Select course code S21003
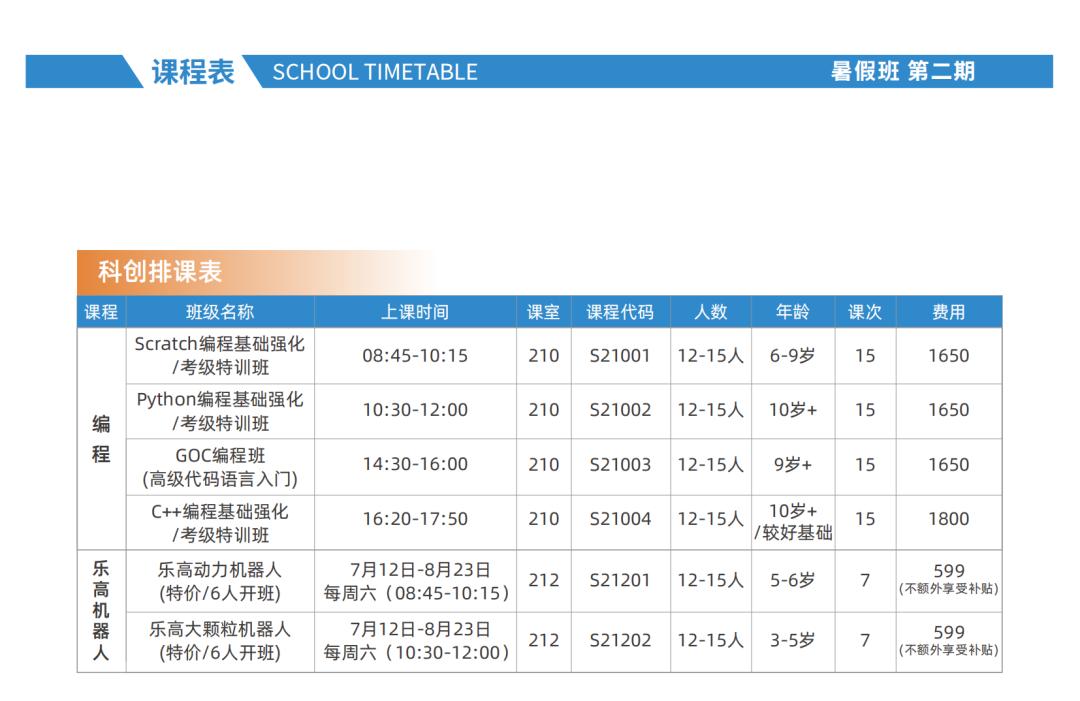The height and width of the screenshot is (701, 1080). [620, 465]
